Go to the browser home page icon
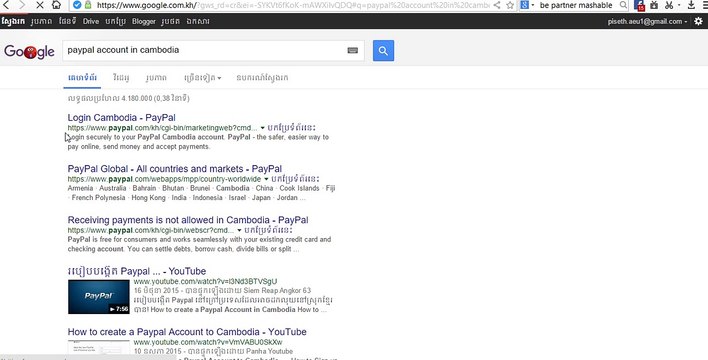 [56, 5]
